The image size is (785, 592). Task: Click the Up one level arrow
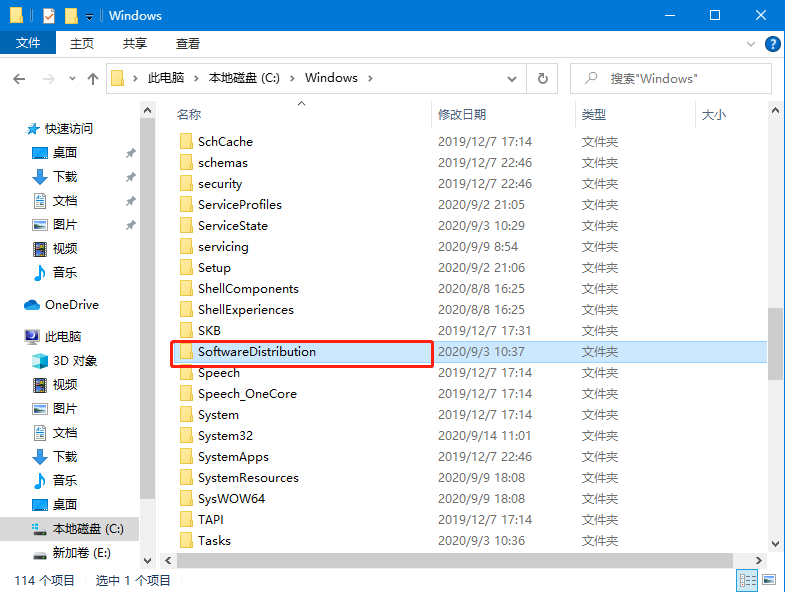93,79
